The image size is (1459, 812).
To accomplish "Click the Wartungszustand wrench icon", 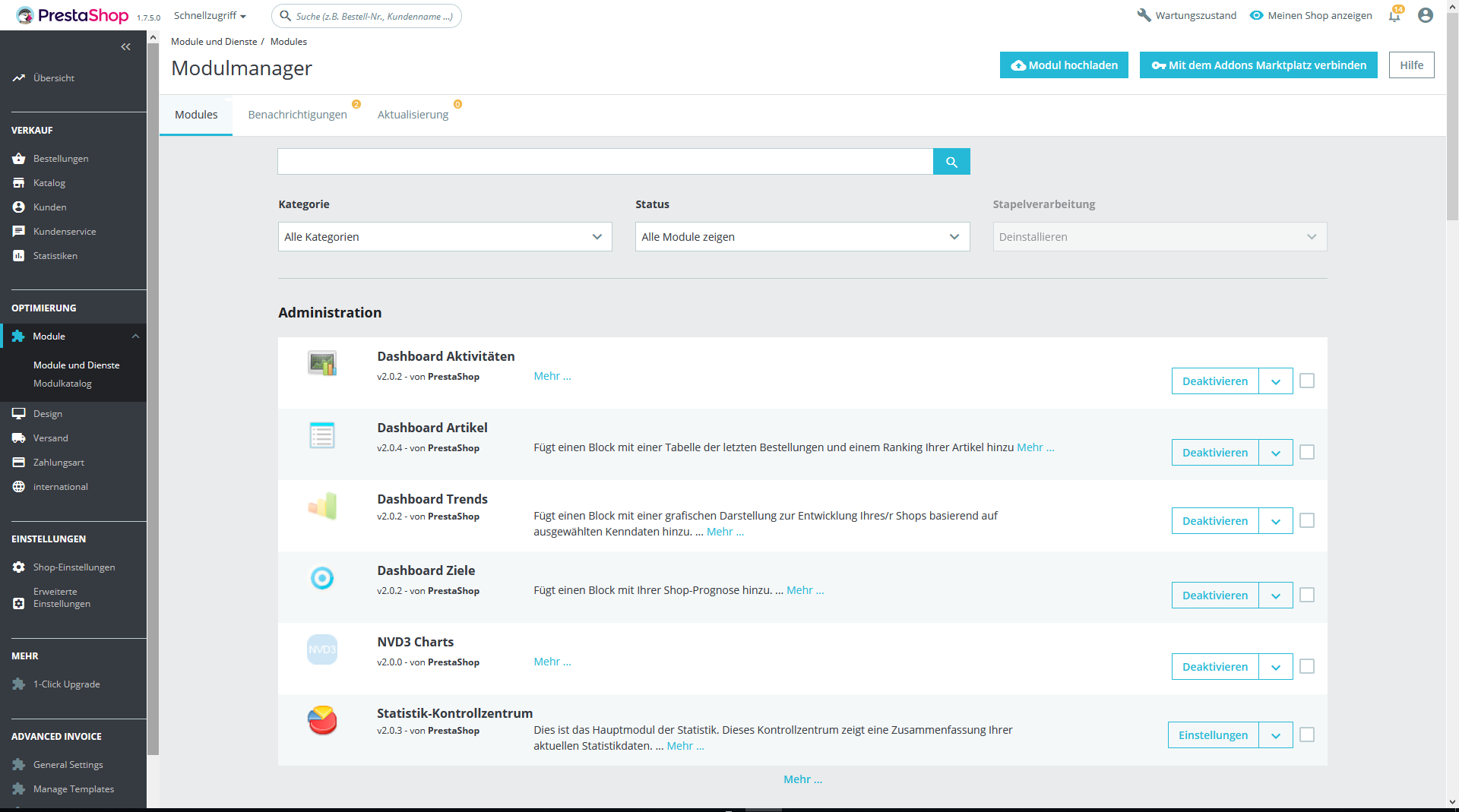I will [1144, 15].
